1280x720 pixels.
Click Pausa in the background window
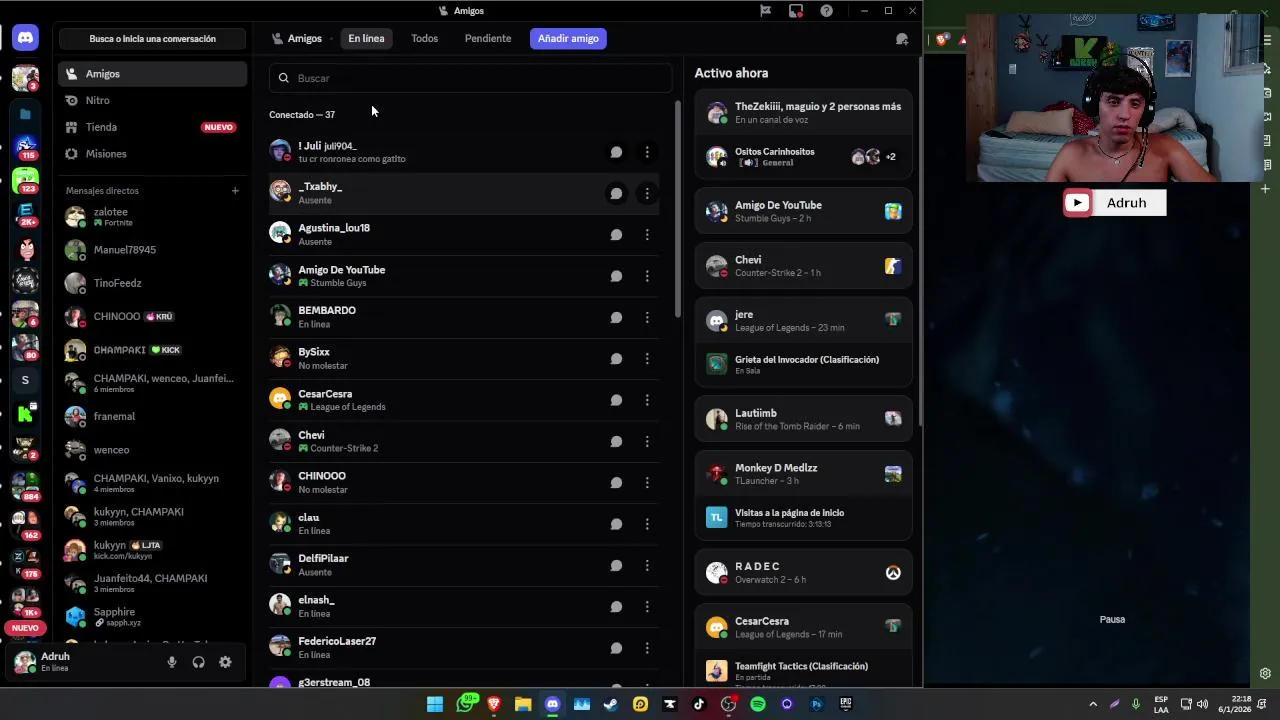[x=1112, y=620]
